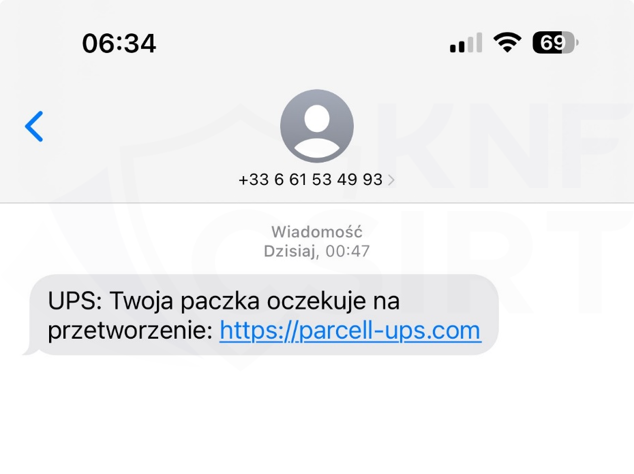Viewport: 634px width, 474px height.
Task: Open sender number +33 6 61 53 49 93
Action: [x=311, y=180]
